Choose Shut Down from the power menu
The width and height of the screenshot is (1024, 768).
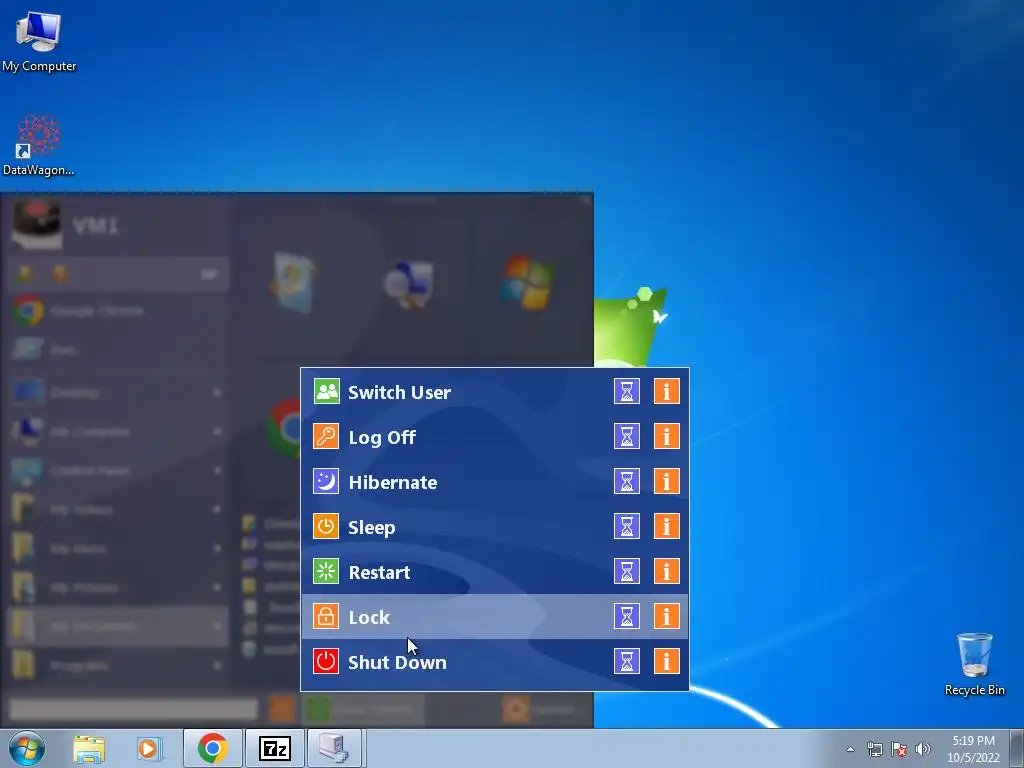[494, 662]
